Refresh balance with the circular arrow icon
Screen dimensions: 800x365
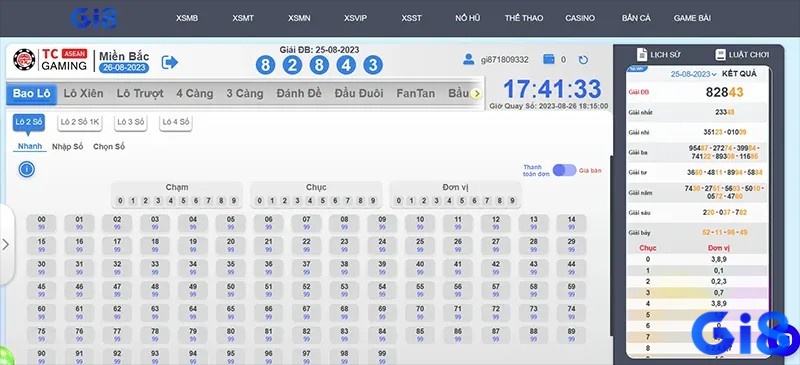(x=583, y=60)
